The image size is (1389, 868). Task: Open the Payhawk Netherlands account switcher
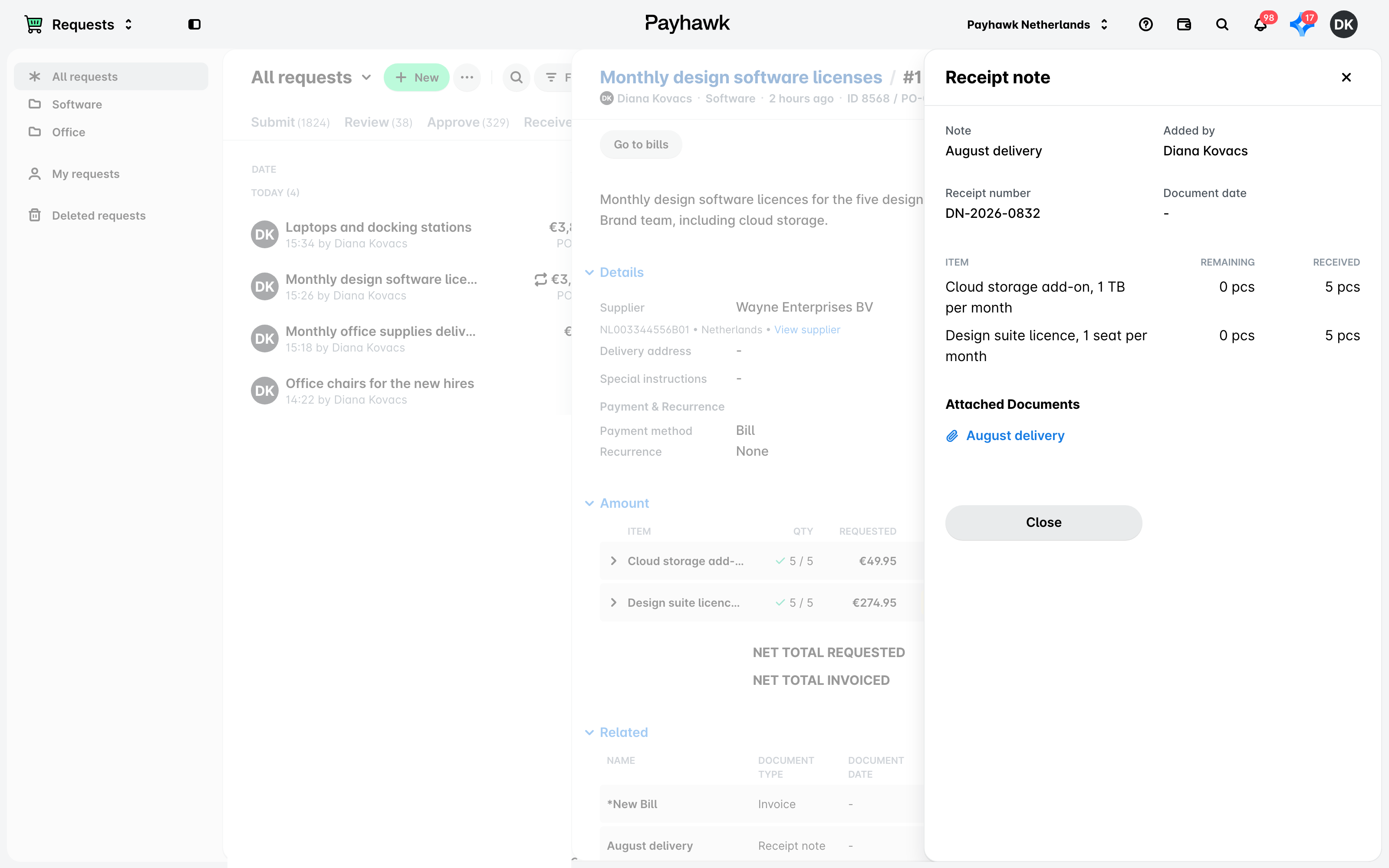click(x=1037, y=24)
